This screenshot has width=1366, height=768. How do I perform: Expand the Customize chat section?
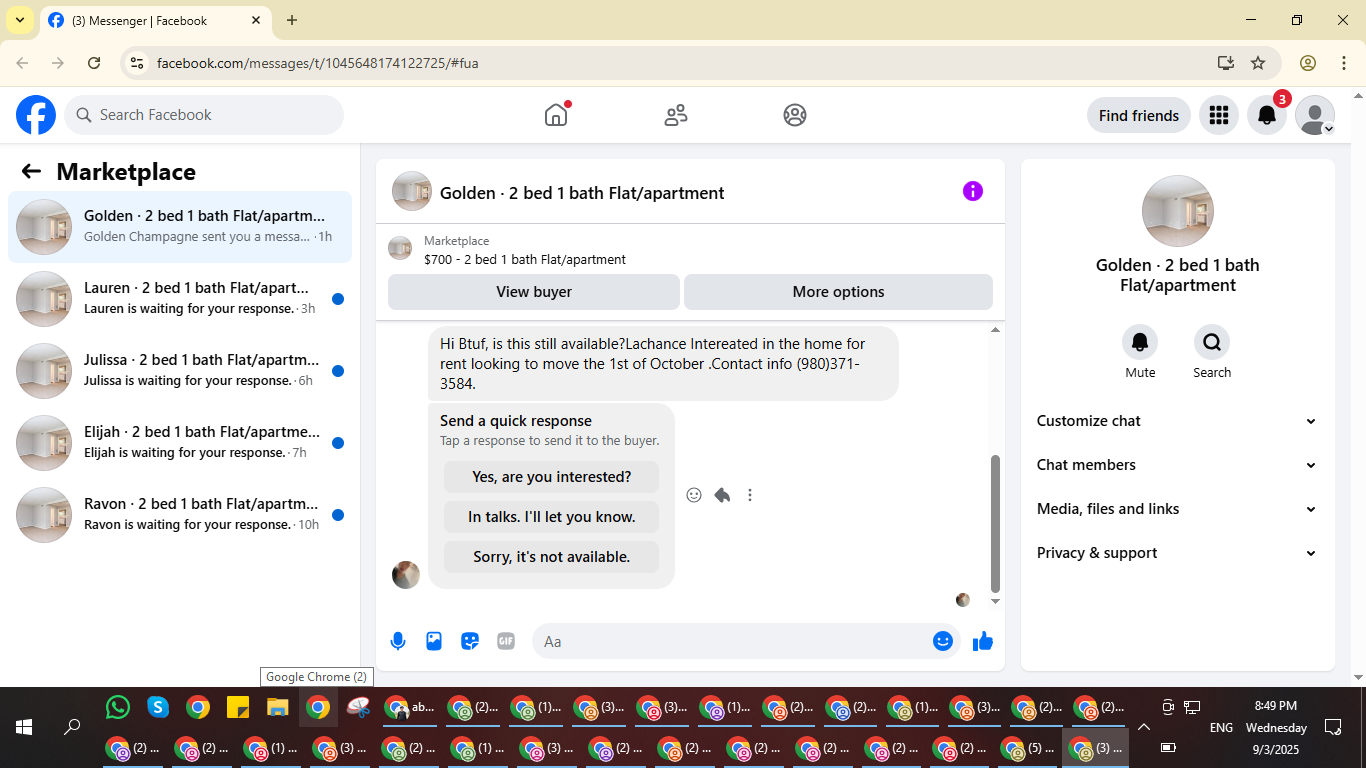coord(1178,421)
